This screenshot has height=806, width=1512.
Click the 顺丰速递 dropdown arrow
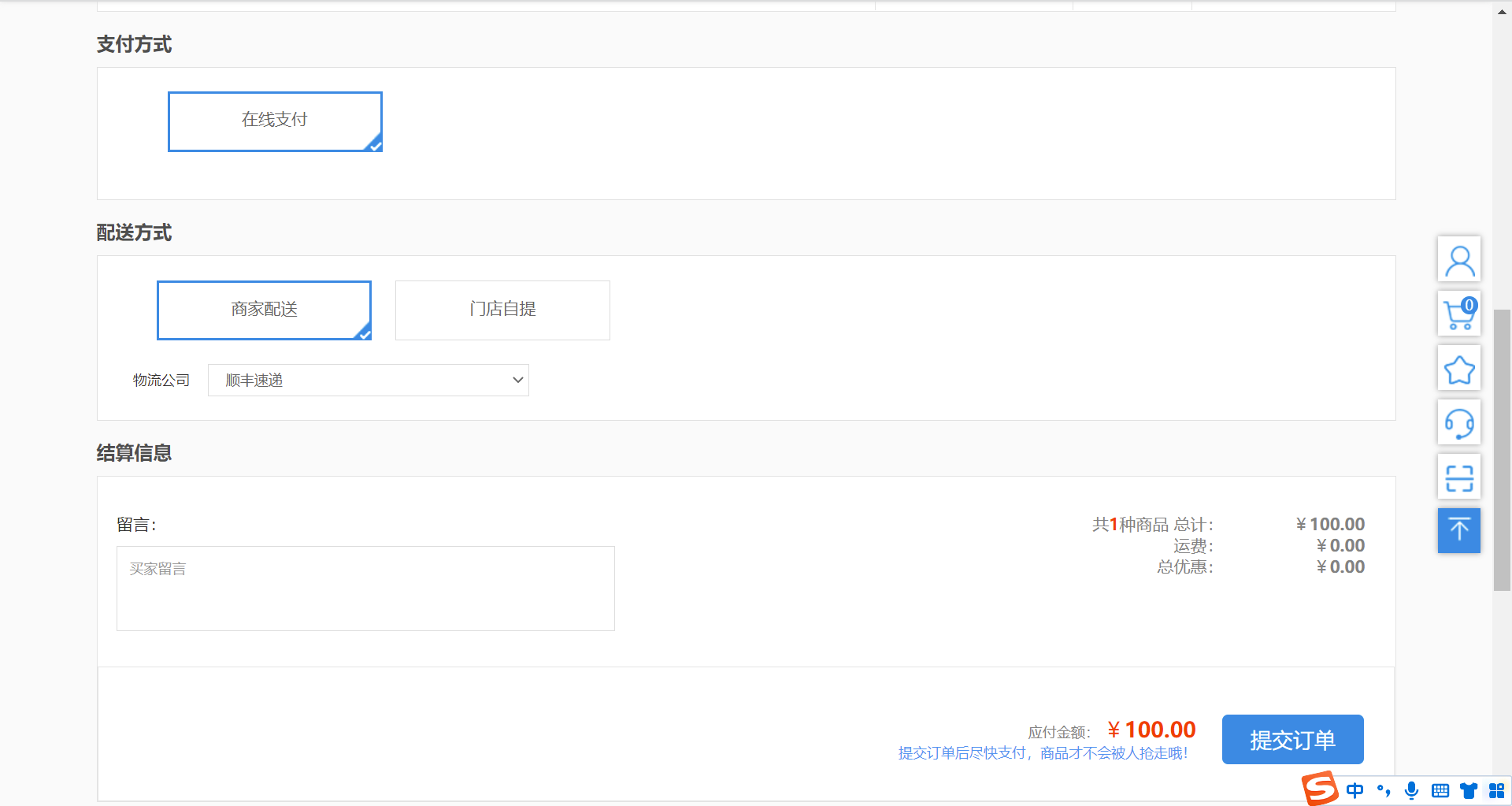(517, 381)
